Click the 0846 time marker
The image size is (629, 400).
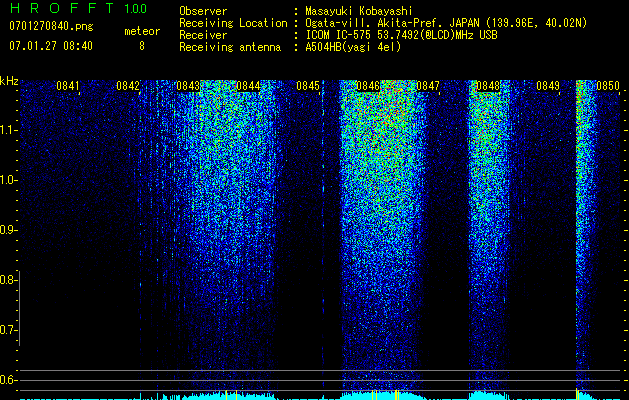368,86
